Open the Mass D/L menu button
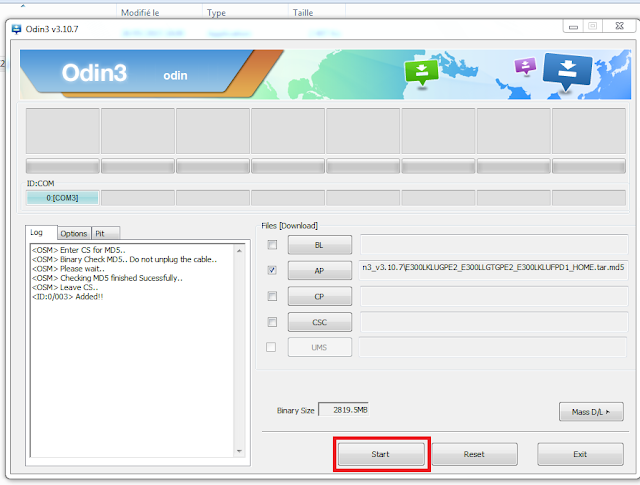The width and height of the screenshot is (640, 485). (x=591, y=412)
